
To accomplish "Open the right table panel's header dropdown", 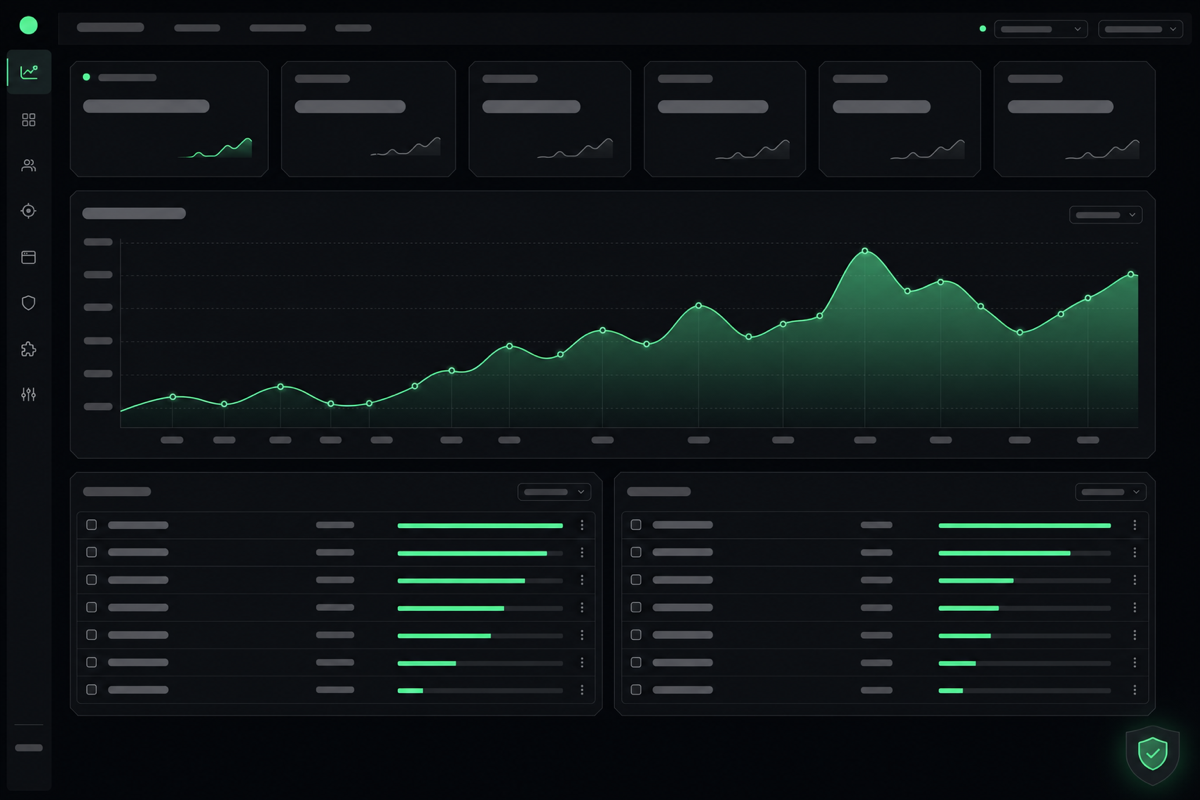I will tap(1111, 492).
